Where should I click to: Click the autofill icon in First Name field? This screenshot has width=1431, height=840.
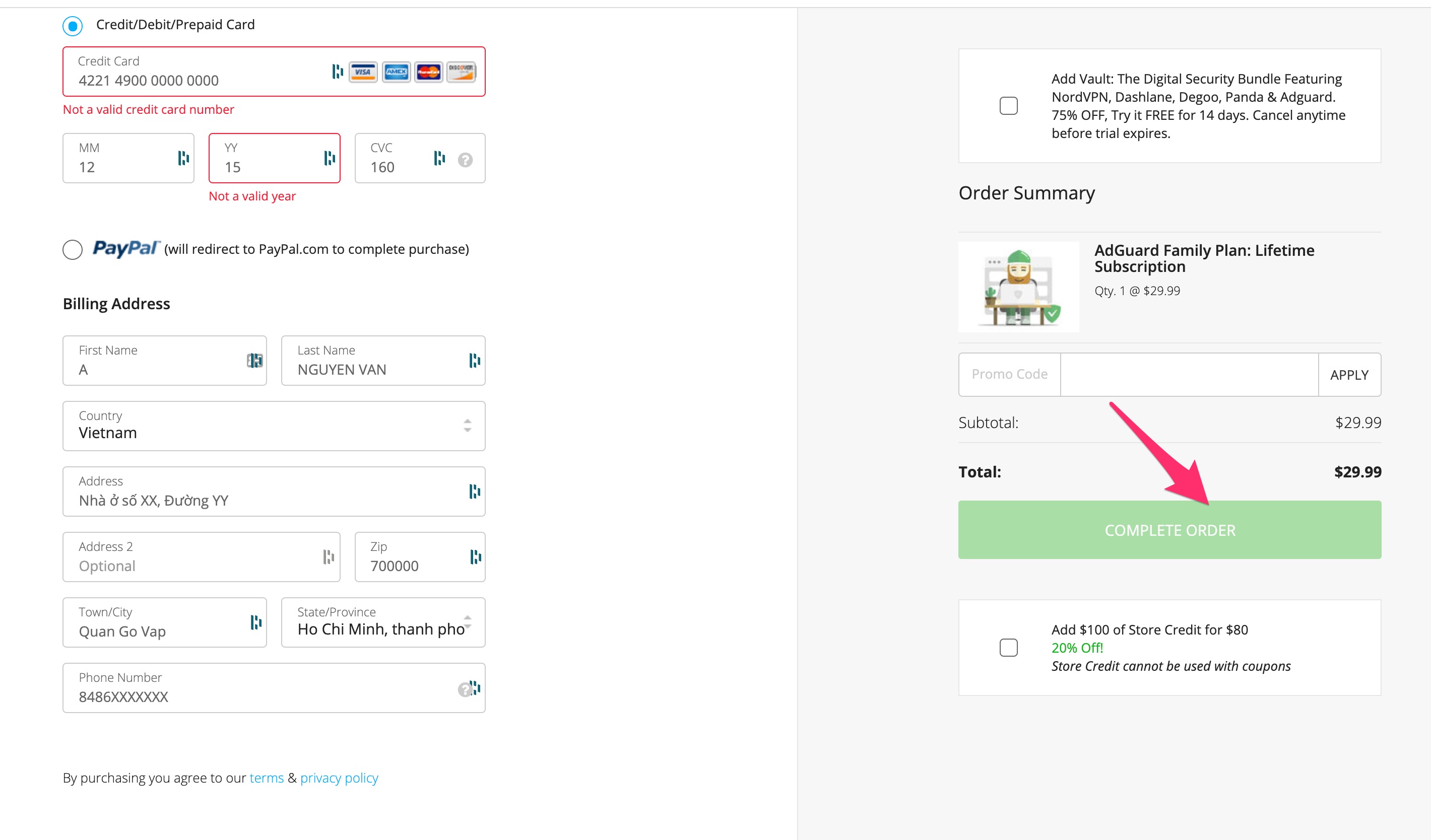254,361
